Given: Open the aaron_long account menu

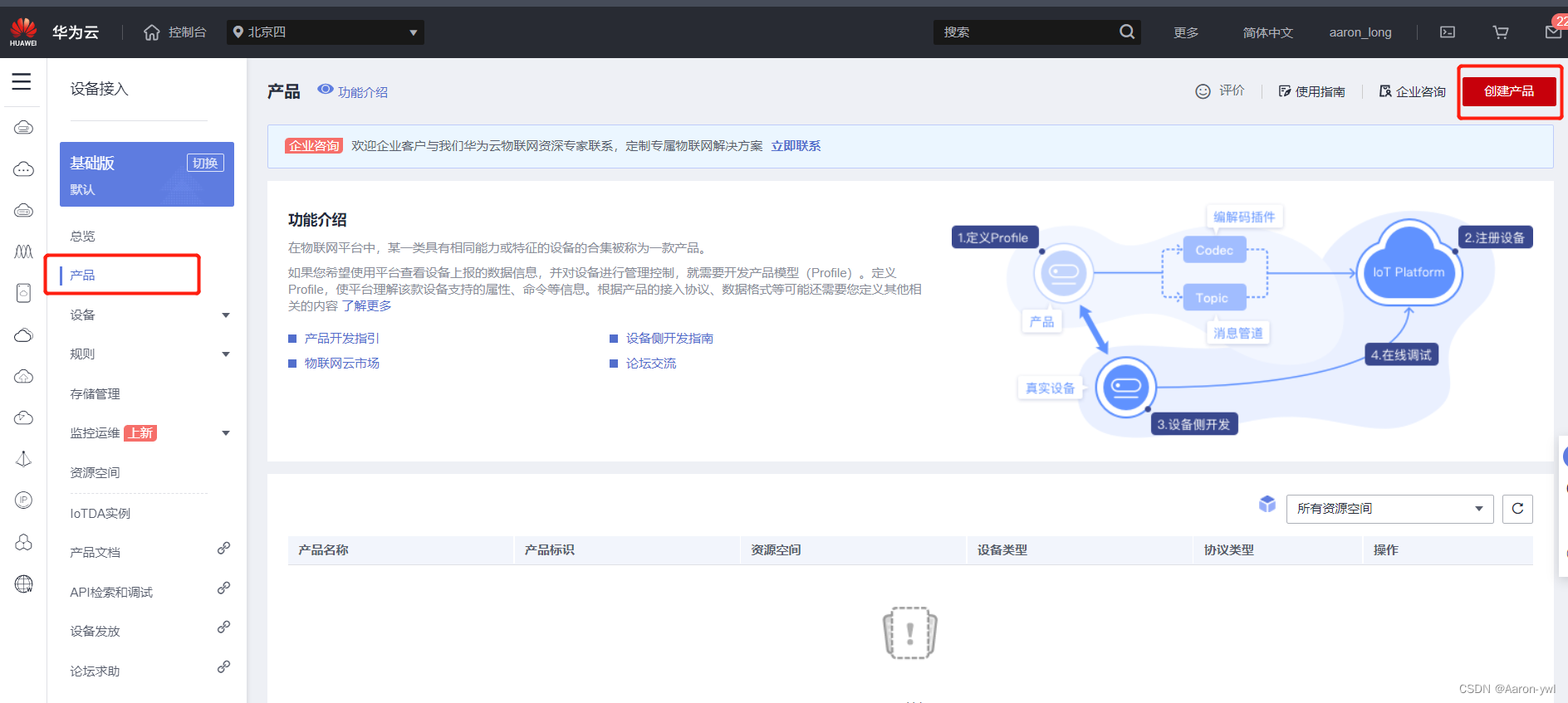Looking at the screenshot, I should point(1360,32).
